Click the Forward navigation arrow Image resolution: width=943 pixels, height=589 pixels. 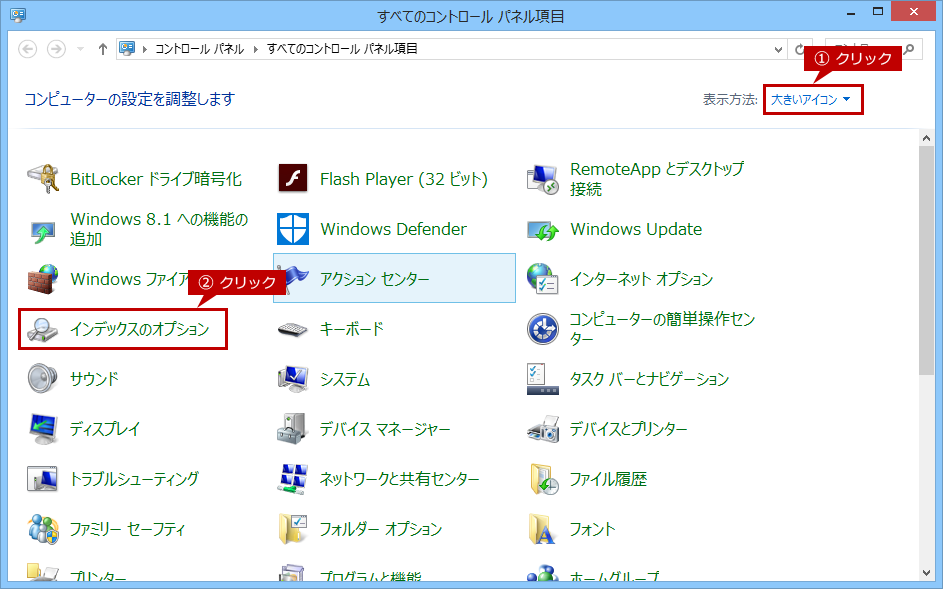pyautogui.click(x=57, y=49)
